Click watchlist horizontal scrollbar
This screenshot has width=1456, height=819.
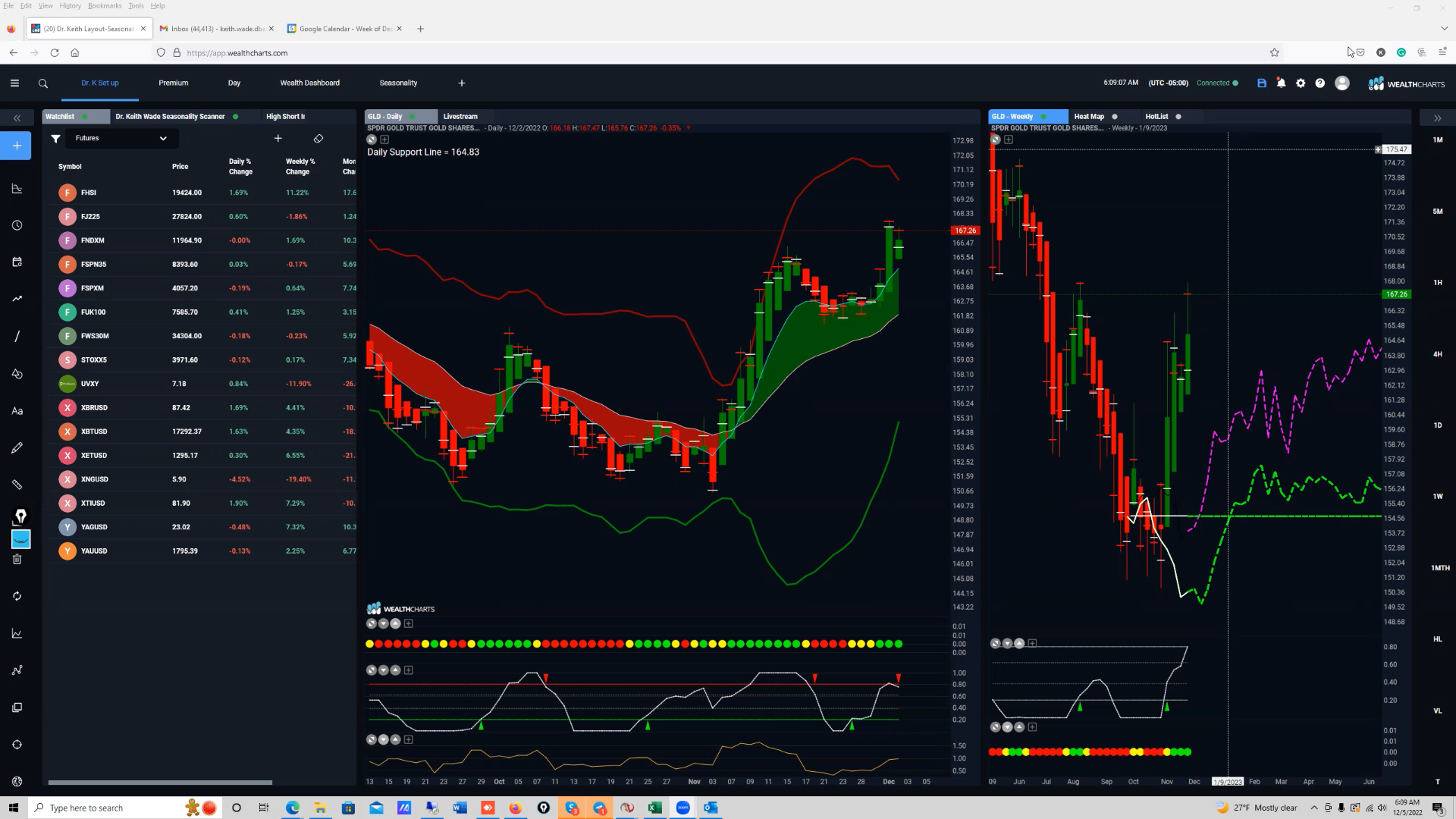point(160,783)
